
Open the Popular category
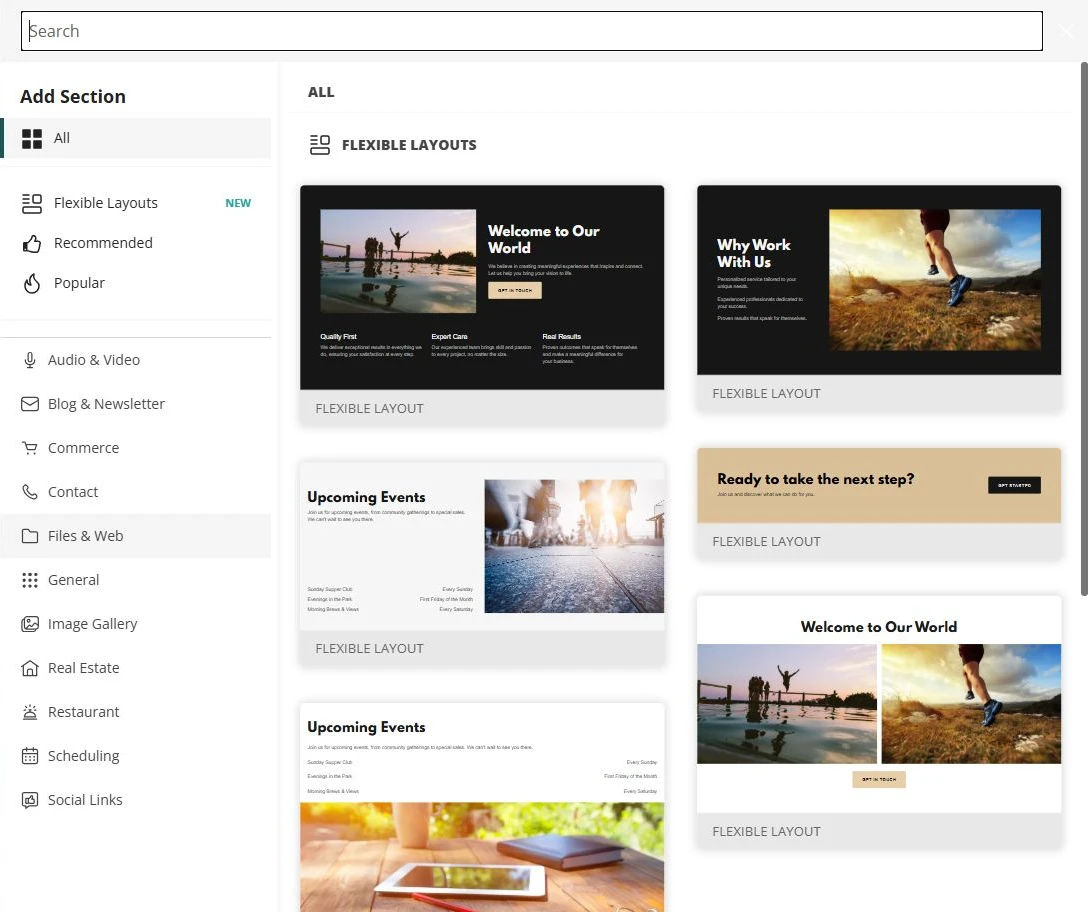(x=136, y=283)
